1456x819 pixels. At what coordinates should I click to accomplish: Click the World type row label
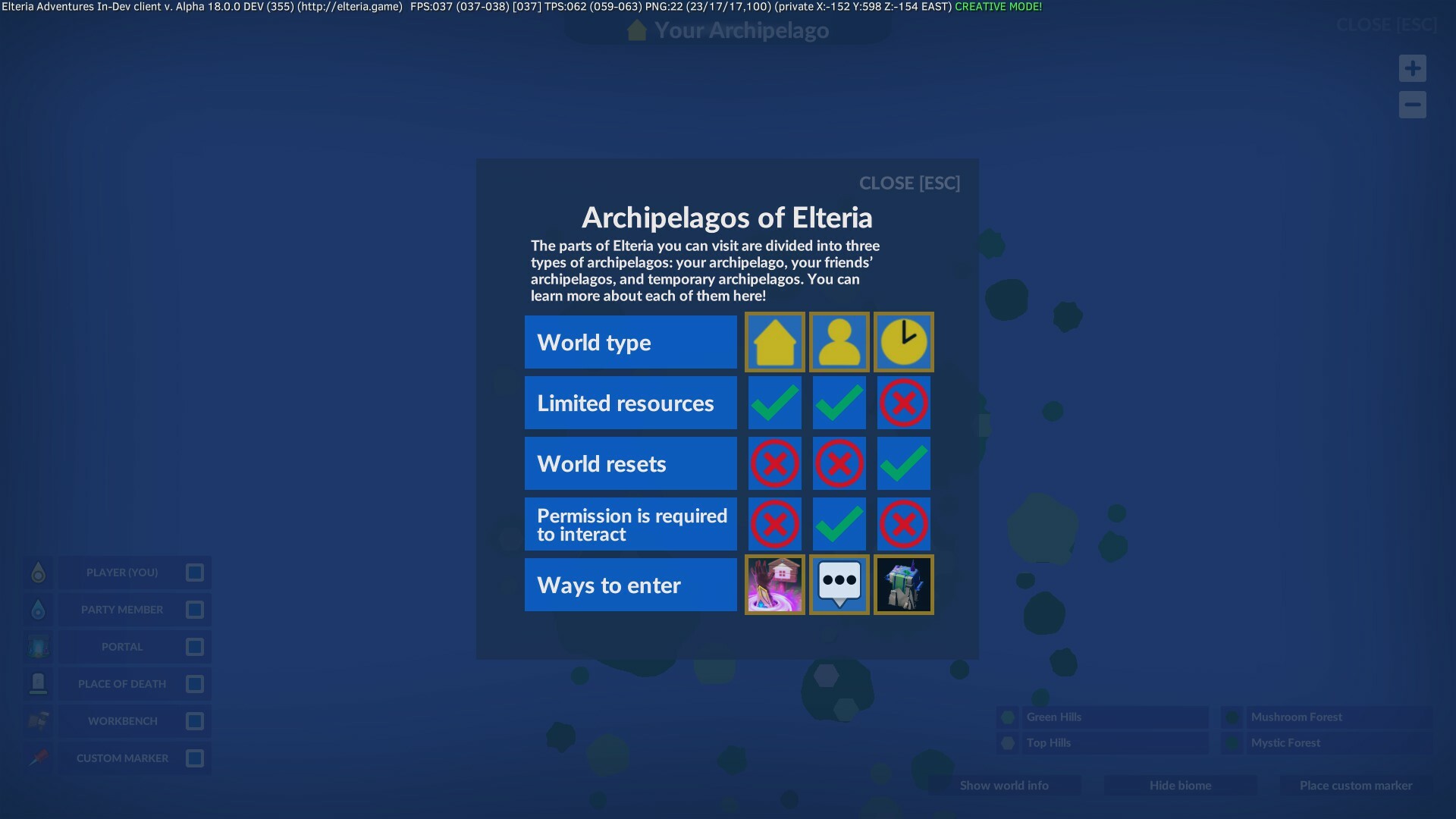pos(630,342)
